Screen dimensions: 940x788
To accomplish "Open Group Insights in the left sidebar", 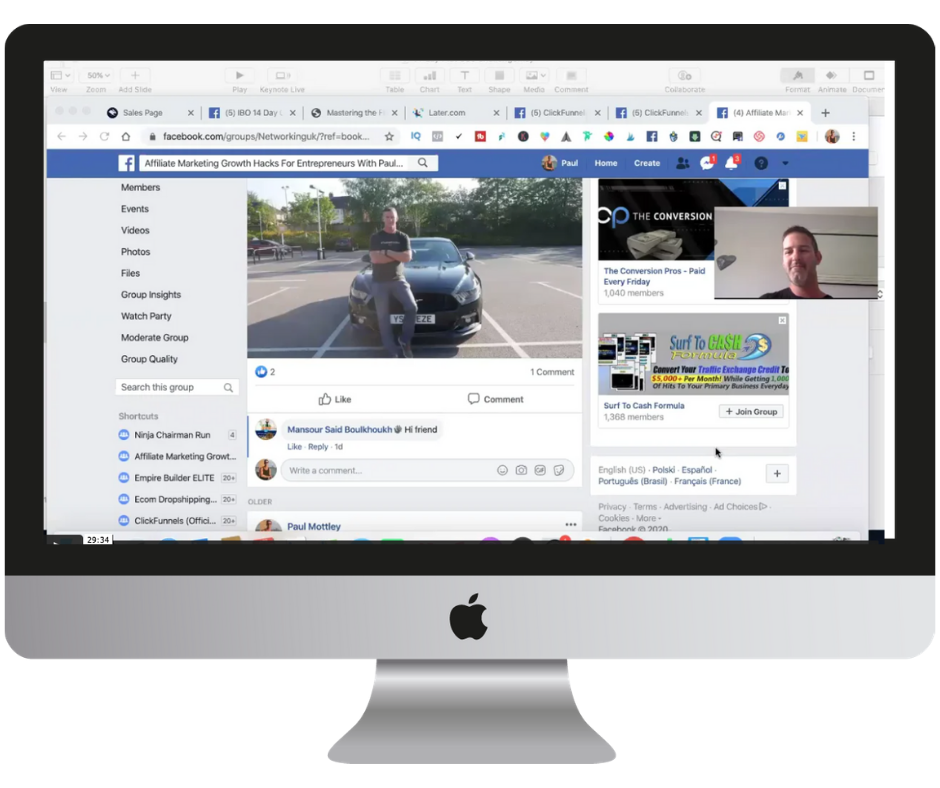I will [x=151, y=295].
